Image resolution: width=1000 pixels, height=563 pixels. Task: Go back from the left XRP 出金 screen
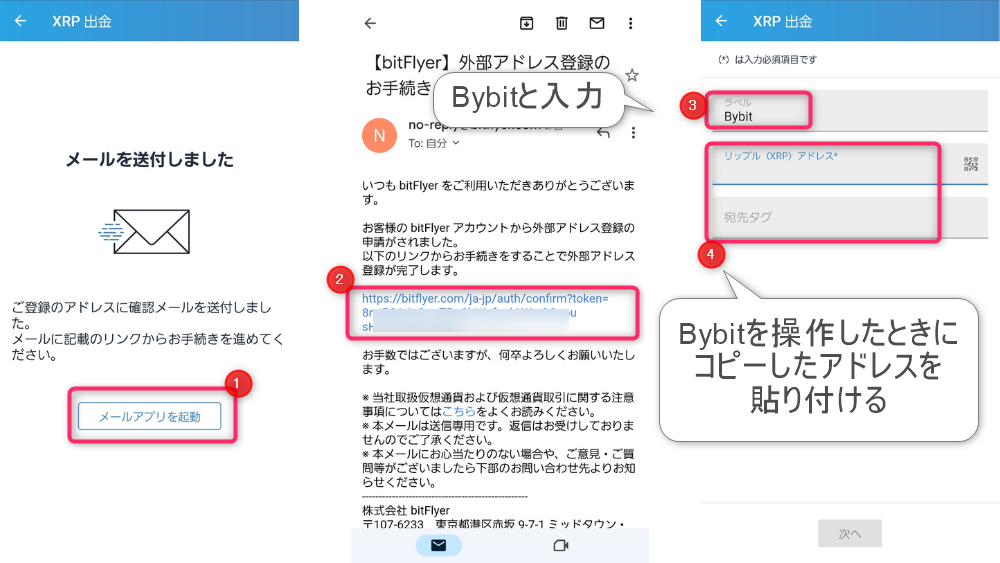point(20,21)
